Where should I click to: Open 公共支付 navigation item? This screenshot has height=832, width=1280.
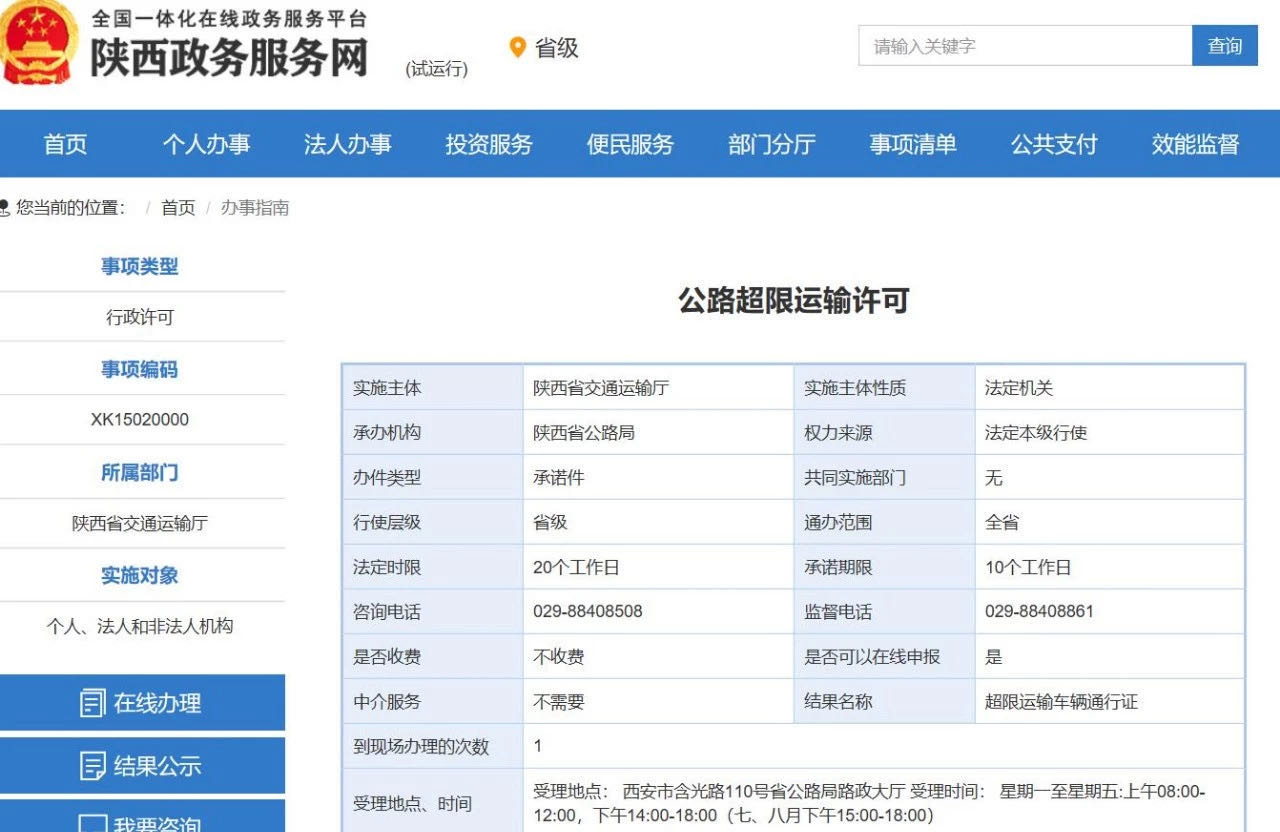1054,144
